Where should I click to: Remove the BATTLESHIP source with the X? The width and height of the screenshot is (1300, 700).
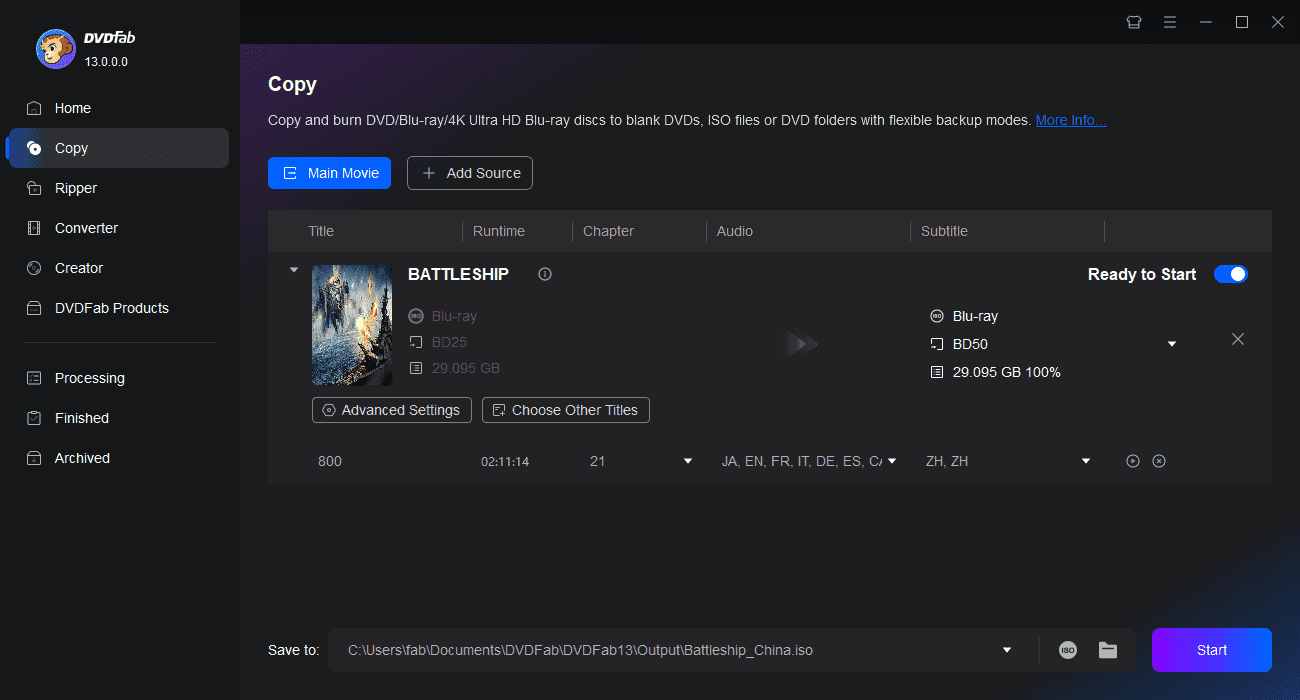point(1238,339)
